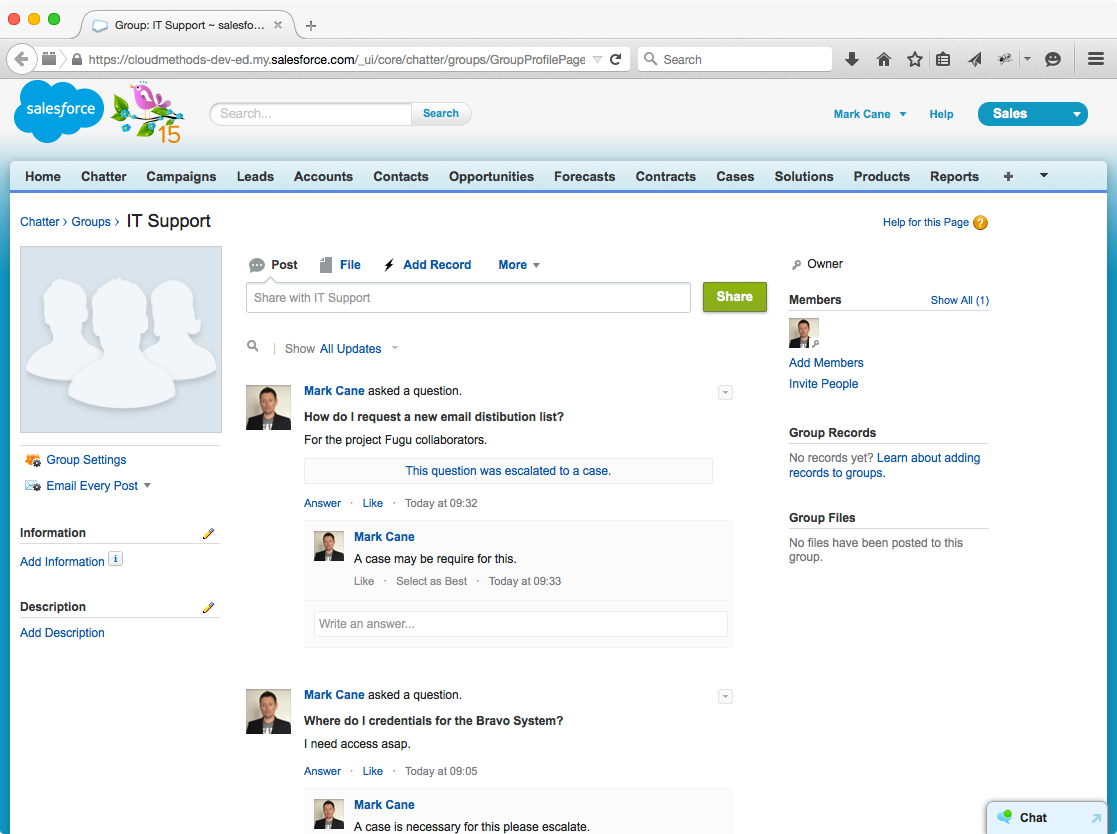
Task: Like the email distribution list question
Action: click(372, 503)
